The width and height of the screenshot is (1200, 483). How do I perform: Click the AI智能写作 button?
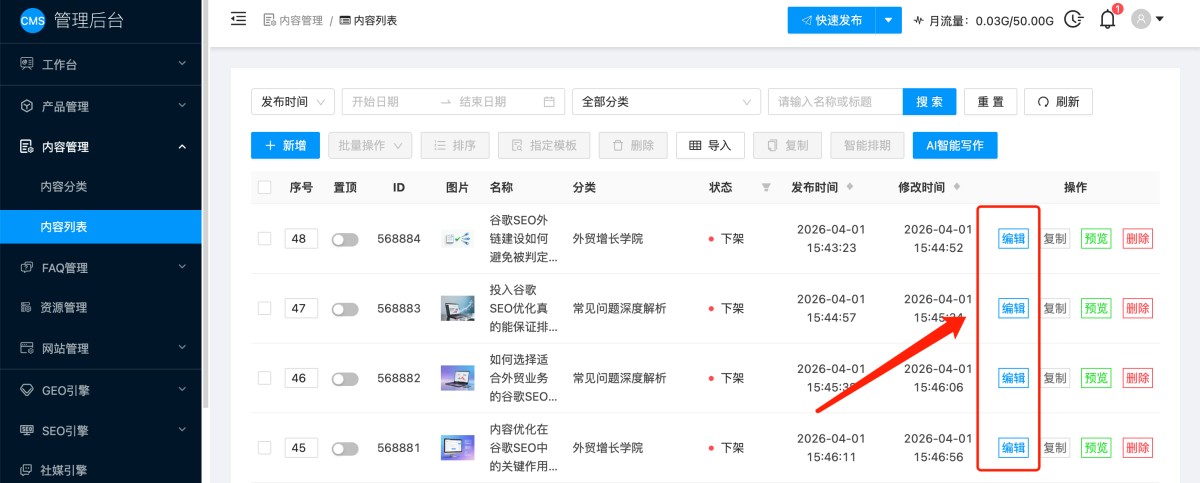pyautogui.click(x=955, y=145)
